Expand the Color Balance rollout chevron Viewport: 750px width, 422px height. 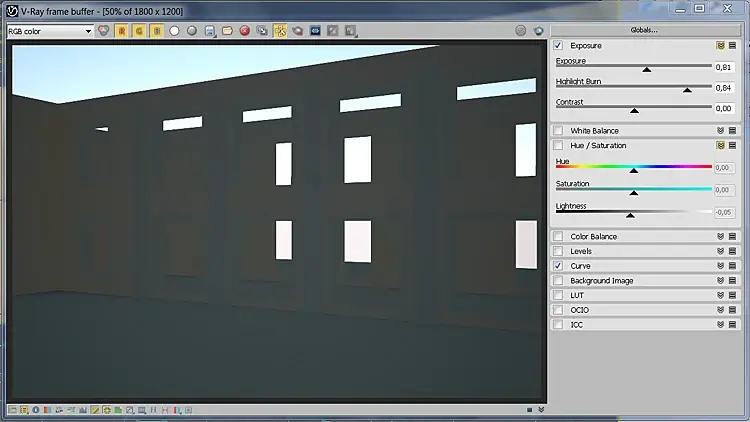click(x=721, y=236)
